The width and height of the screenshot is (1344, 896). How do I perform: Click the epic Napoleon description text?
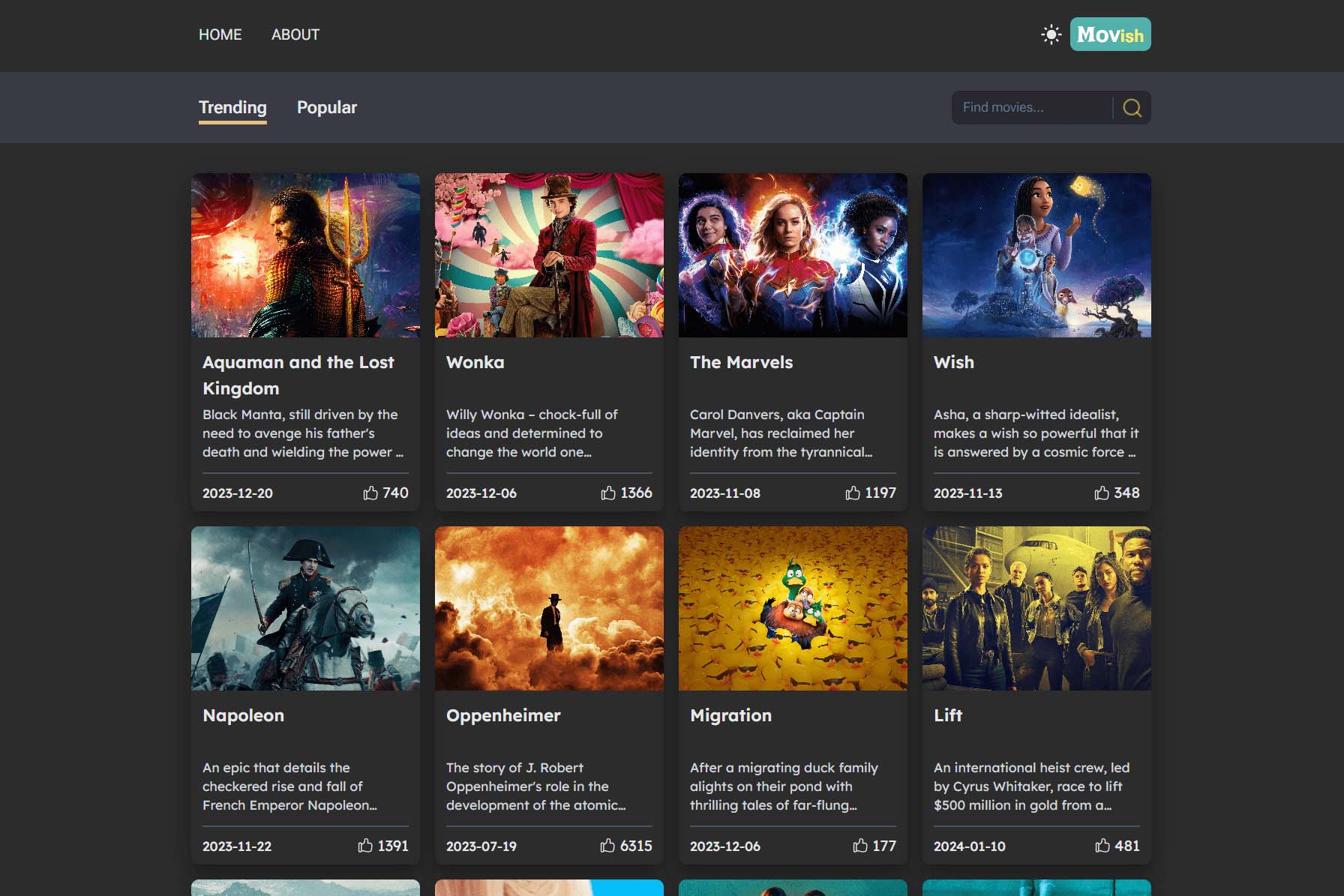point(289,787)
